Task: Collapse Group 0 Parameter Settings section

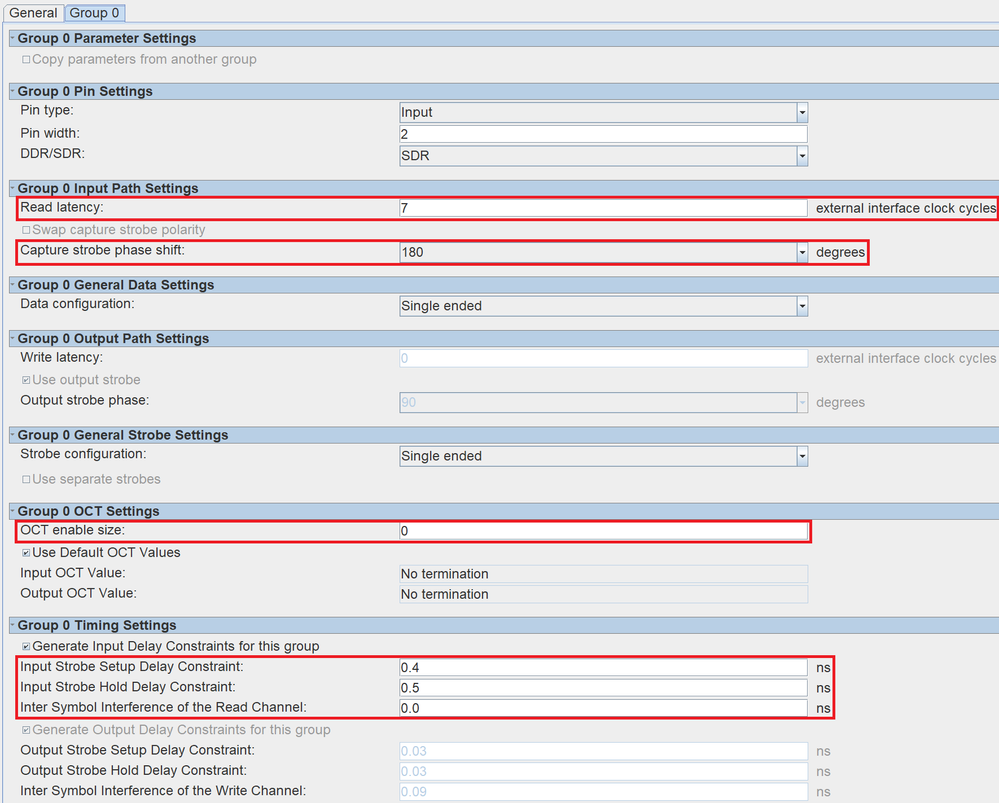Action: [x=12, y=39]
